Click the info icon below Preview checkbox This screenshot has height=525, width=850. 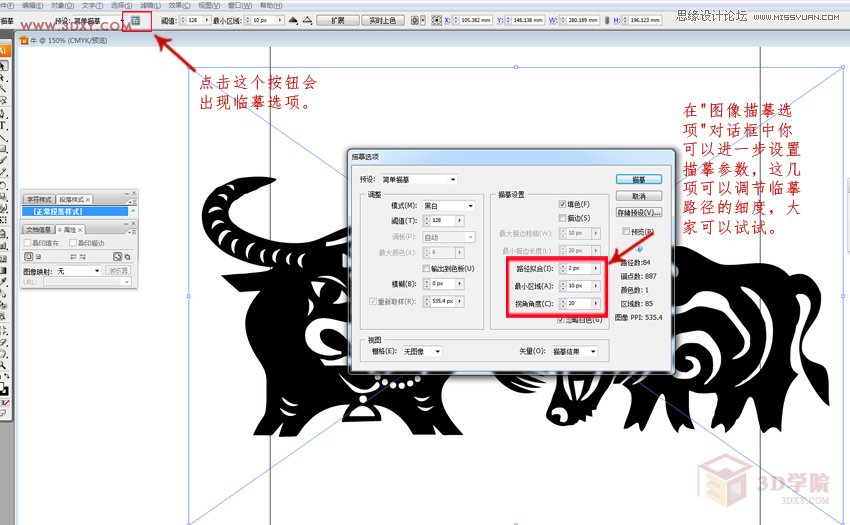click(640, 248)
